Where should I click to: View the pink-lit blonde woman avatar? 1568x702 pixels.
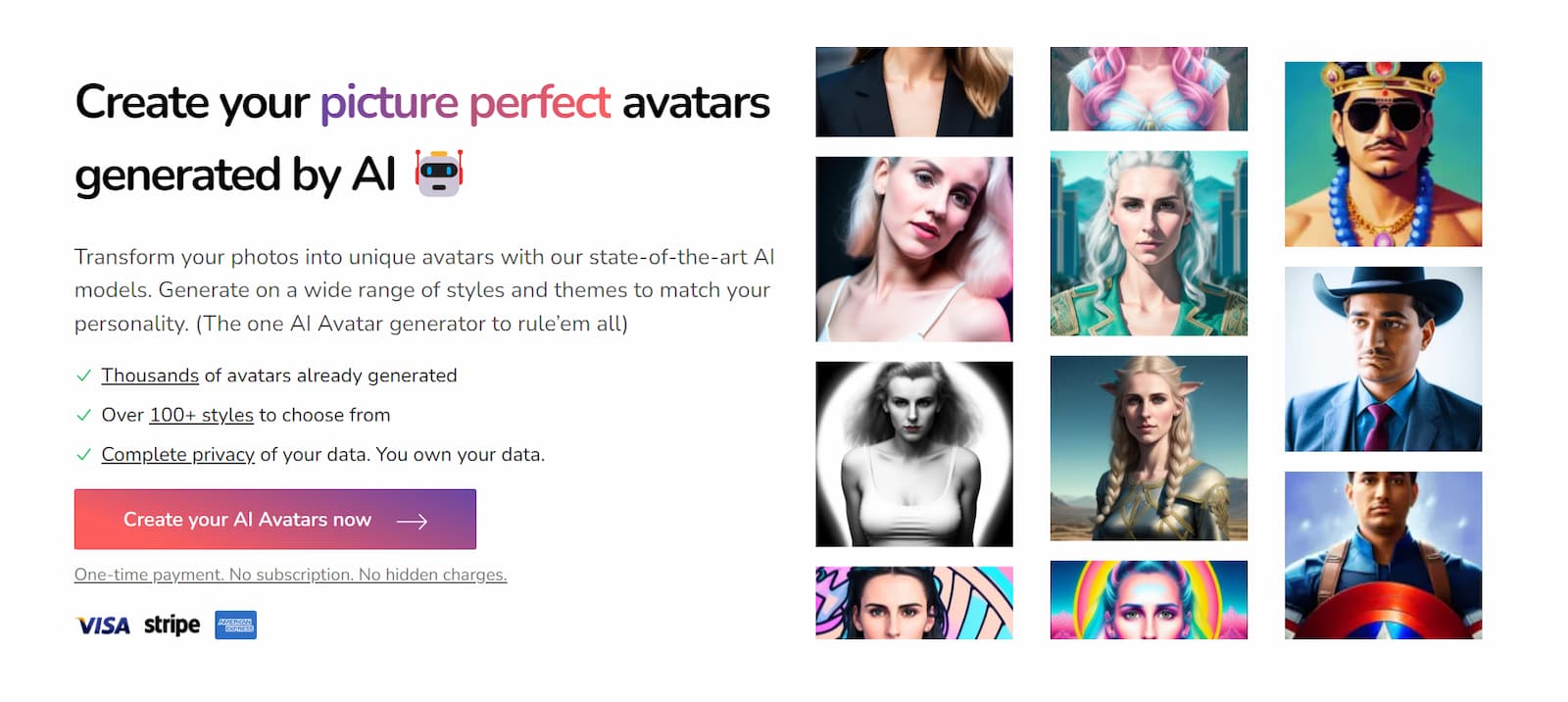(913, 249)
